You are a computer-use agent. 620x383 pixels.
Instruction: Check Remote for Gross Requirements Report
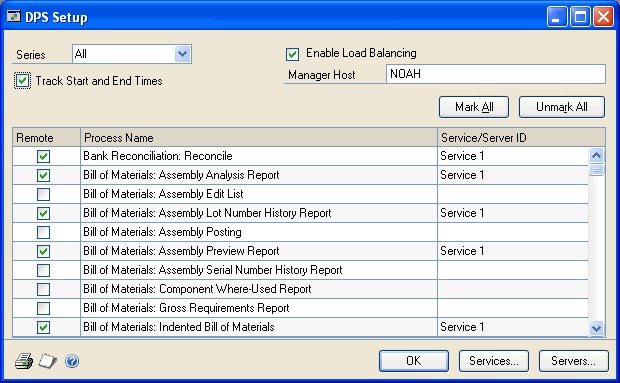point(43,308)
